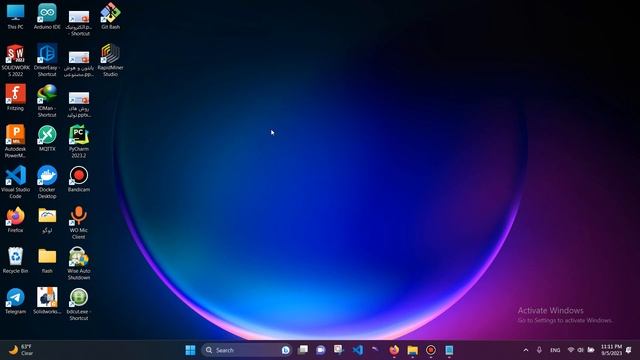The height and width of the screenshot is (360, 640).
Task: Open Visual Studio Code from taskbar
Action: point(358,350)
